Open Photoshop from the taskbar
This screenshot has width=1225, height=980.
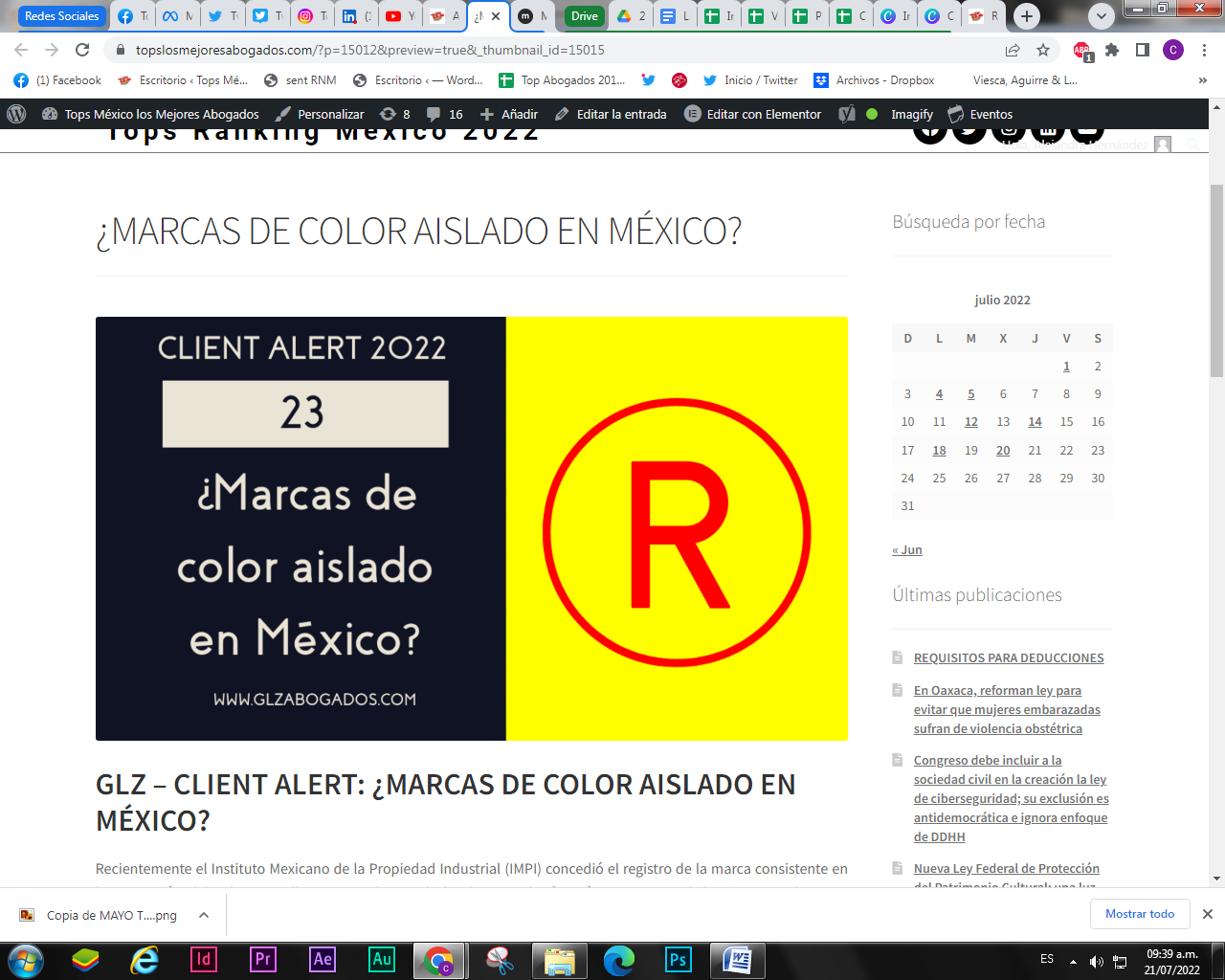[678, 959]
